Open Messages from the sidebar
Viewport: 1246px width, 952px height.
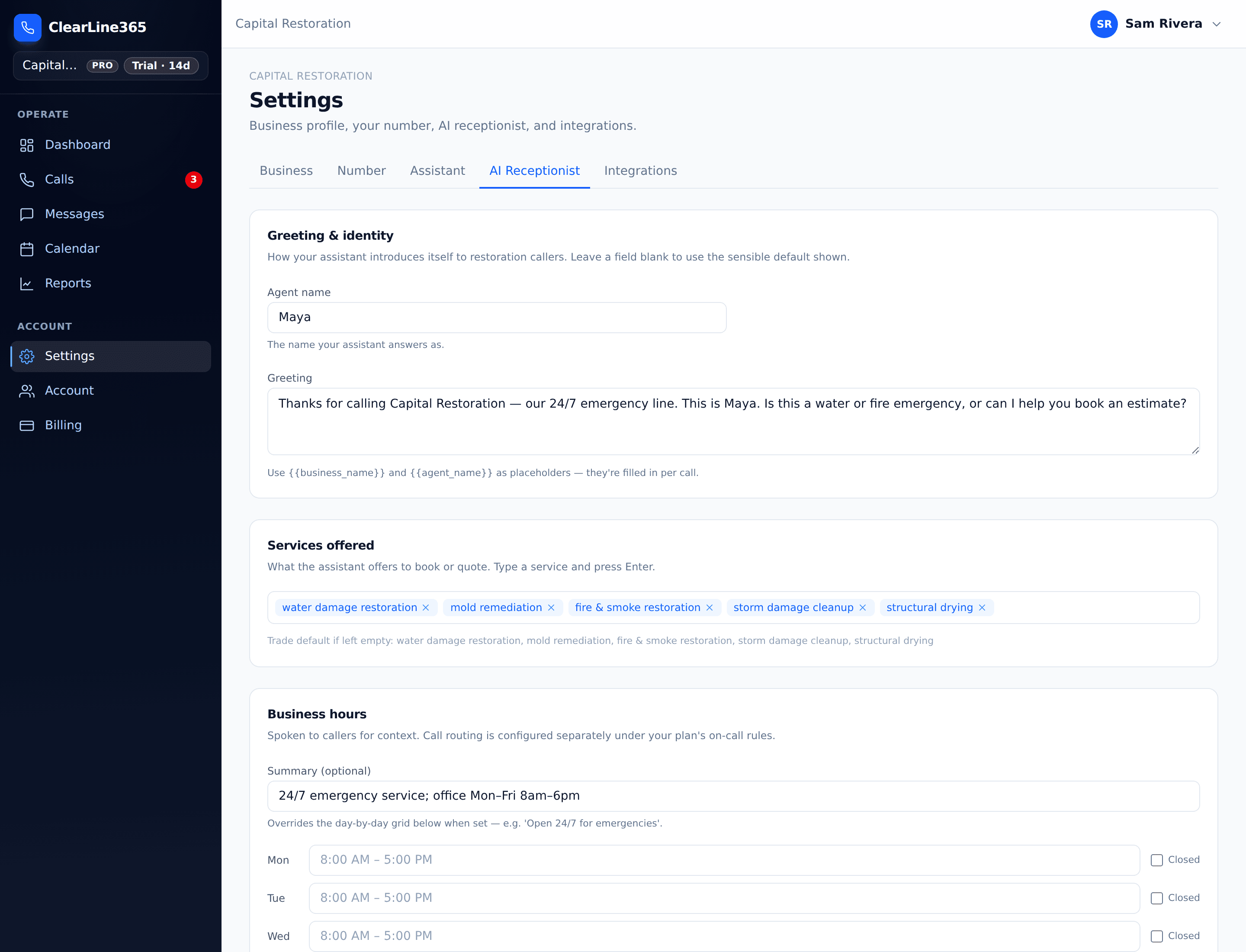[110, 214]
